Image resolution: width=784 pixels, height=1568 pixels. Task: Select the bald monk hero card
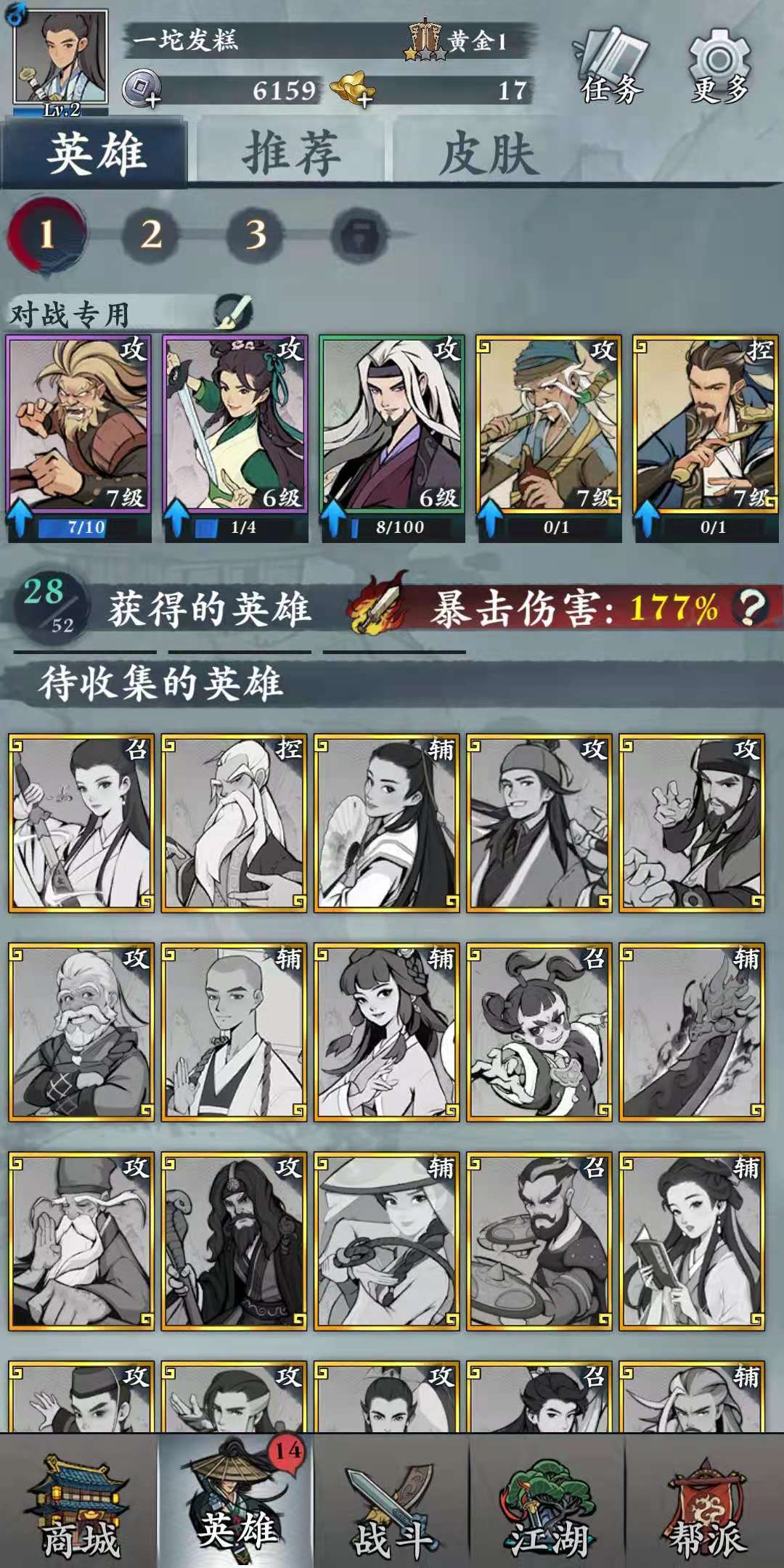234,1032
